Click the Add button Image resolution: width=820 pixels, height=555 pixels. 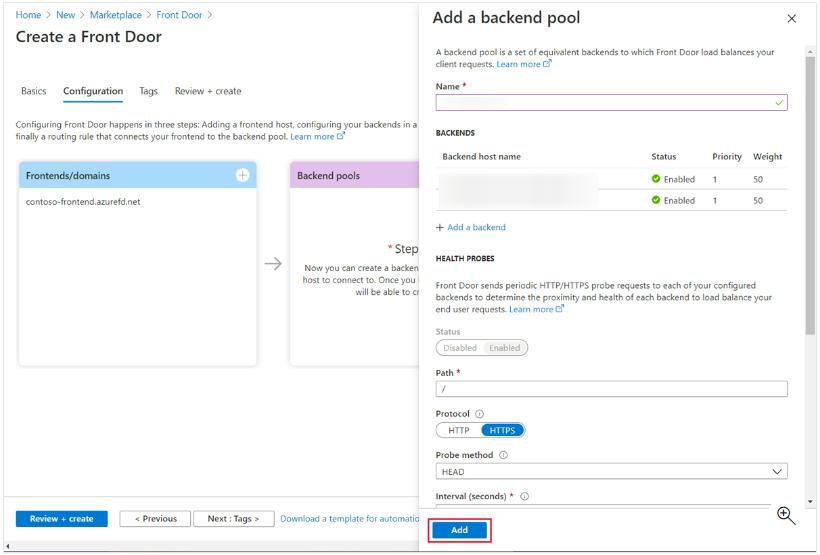tap(459, 530)
